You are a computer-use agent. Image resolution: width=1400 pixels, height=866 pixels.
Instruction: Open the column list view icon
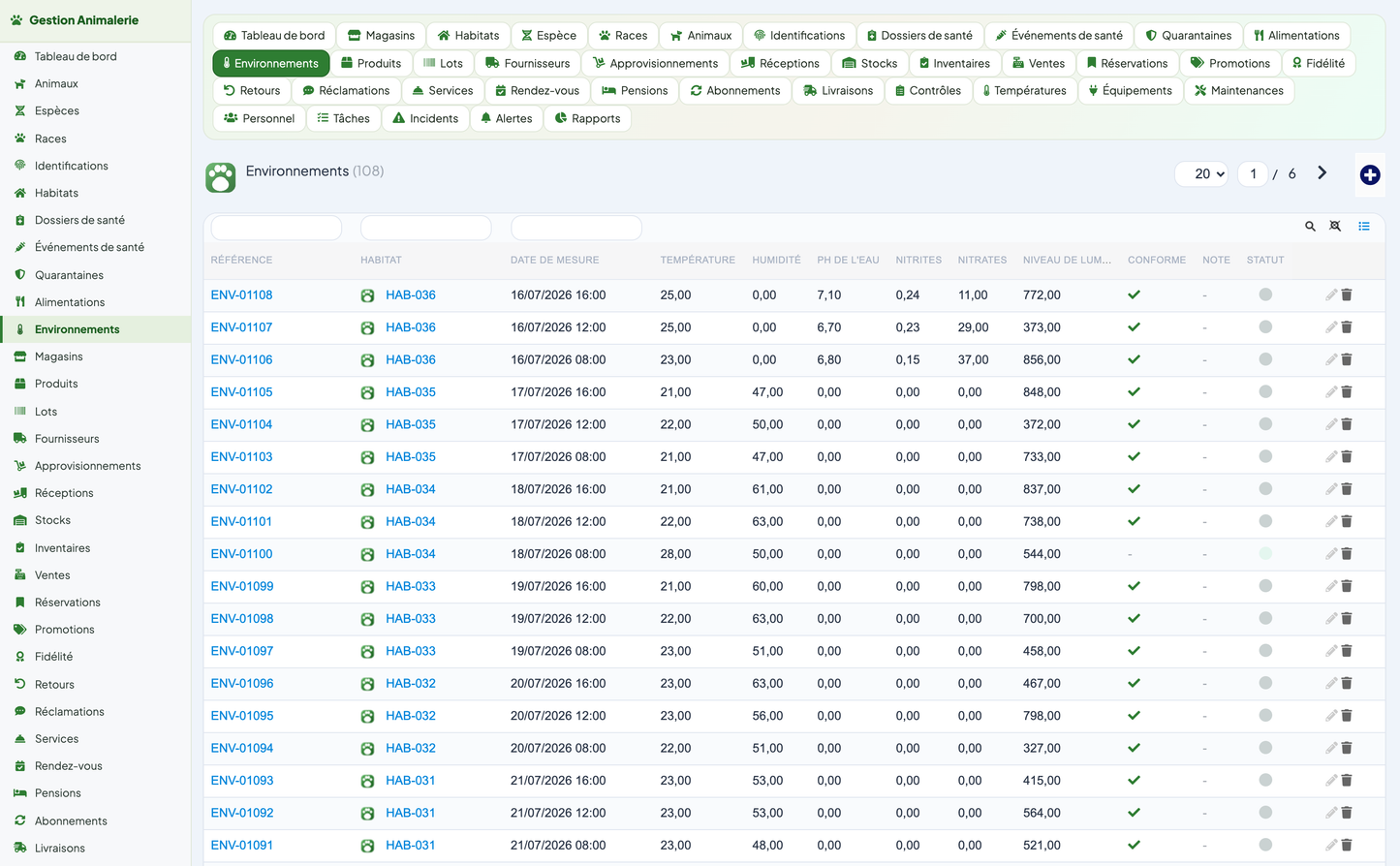(x=1363, y=227)
